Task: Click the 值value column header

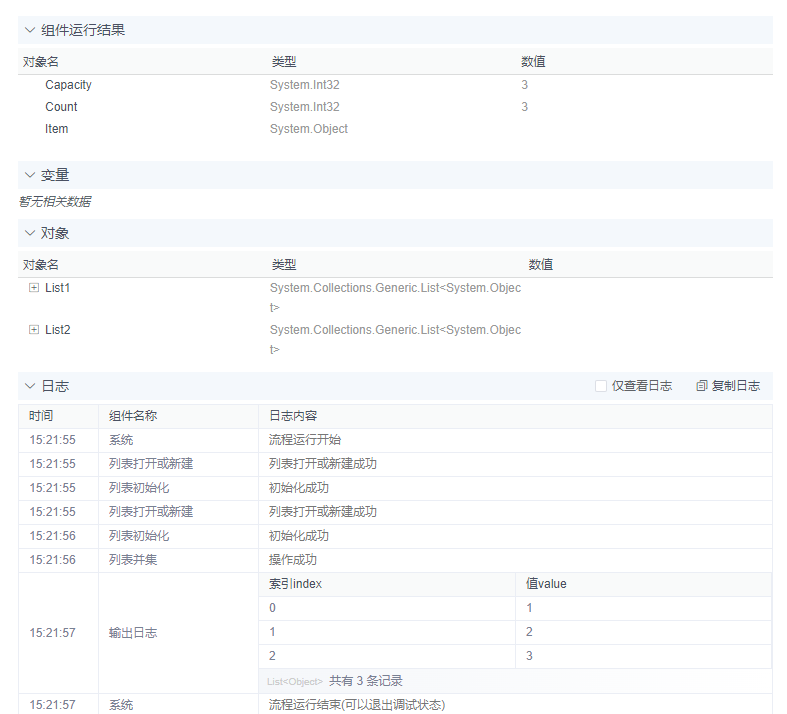Action: pos(546,584)
